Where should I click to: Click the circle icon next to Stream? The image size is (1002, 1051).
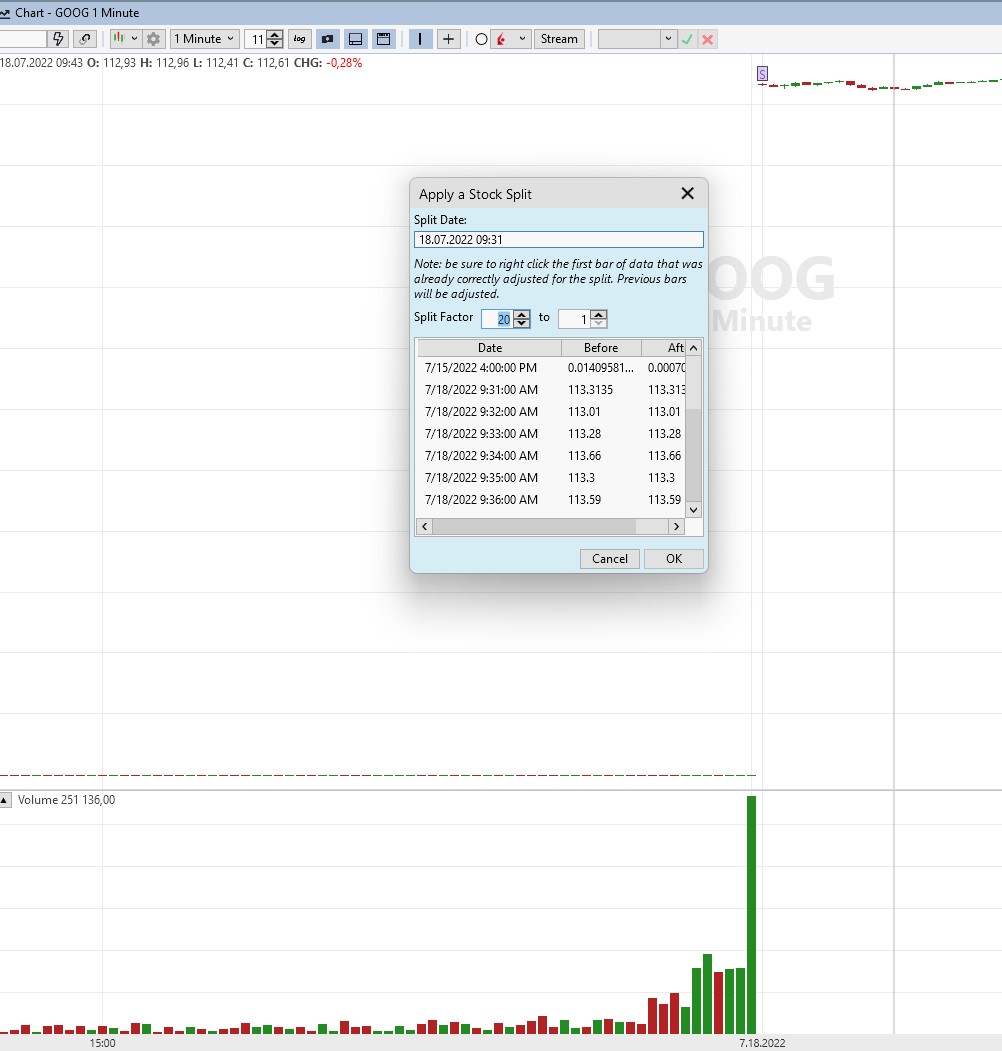pyautogui.click(x=481, y=39)
